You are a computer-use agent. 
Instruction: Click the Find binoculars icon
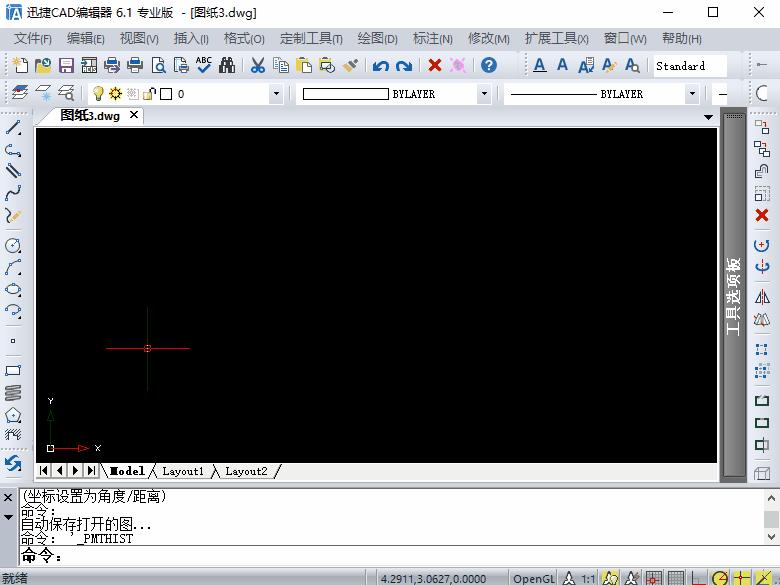(227, 66)
